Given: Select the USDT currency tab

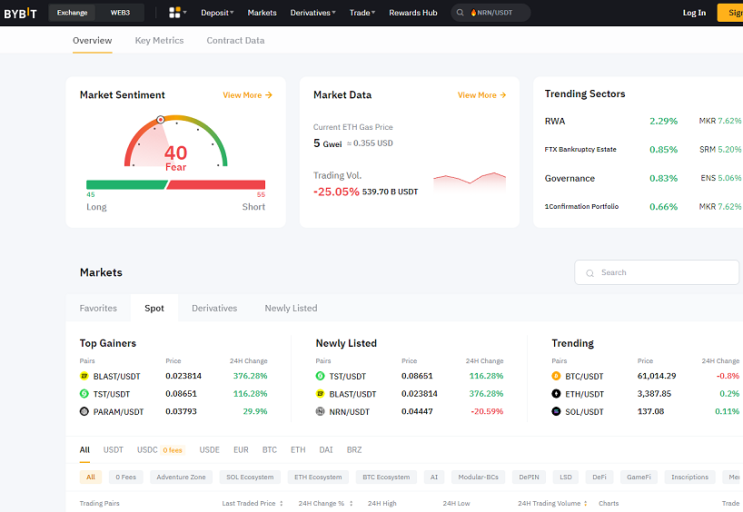Looking at the screenshot, I should click(x=113, y=450).
